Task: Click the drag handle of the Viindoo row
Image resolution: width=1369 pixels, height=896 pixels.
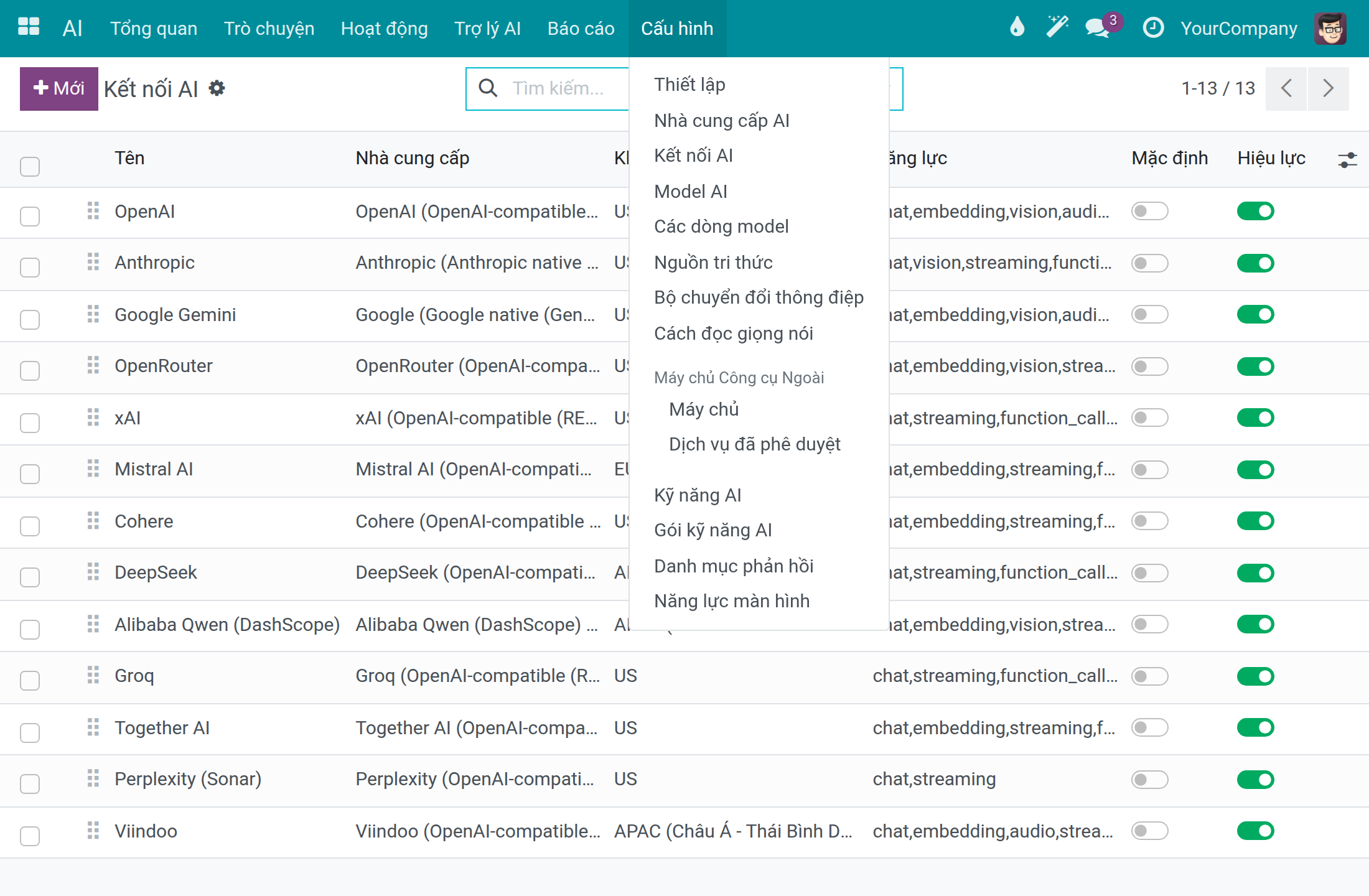Action: (x=93, y=831)
